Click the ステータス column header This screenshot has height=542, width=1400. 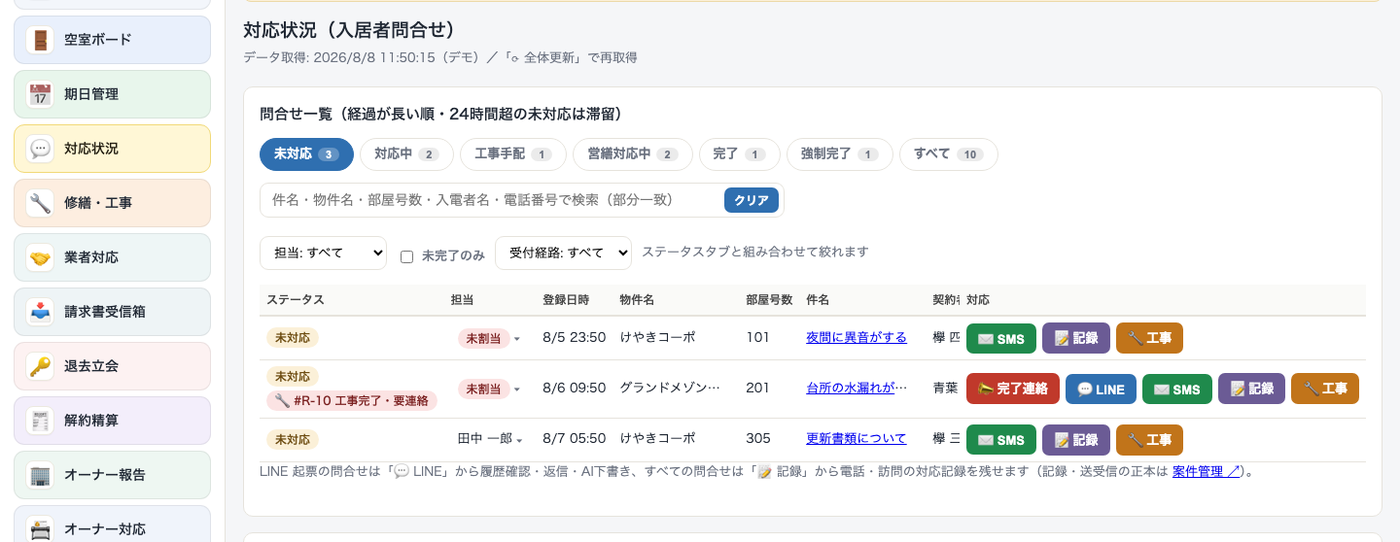pyautogui.click(x=295, y=300)
